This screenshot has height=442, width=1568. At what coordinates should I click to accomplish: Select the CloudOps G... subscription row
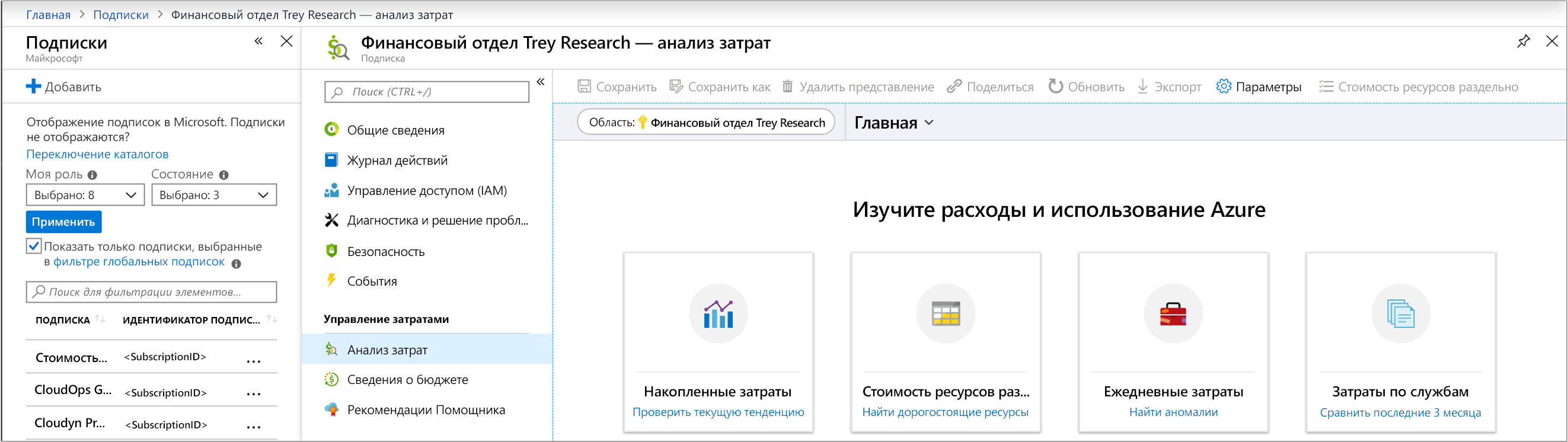click(152, 390)
